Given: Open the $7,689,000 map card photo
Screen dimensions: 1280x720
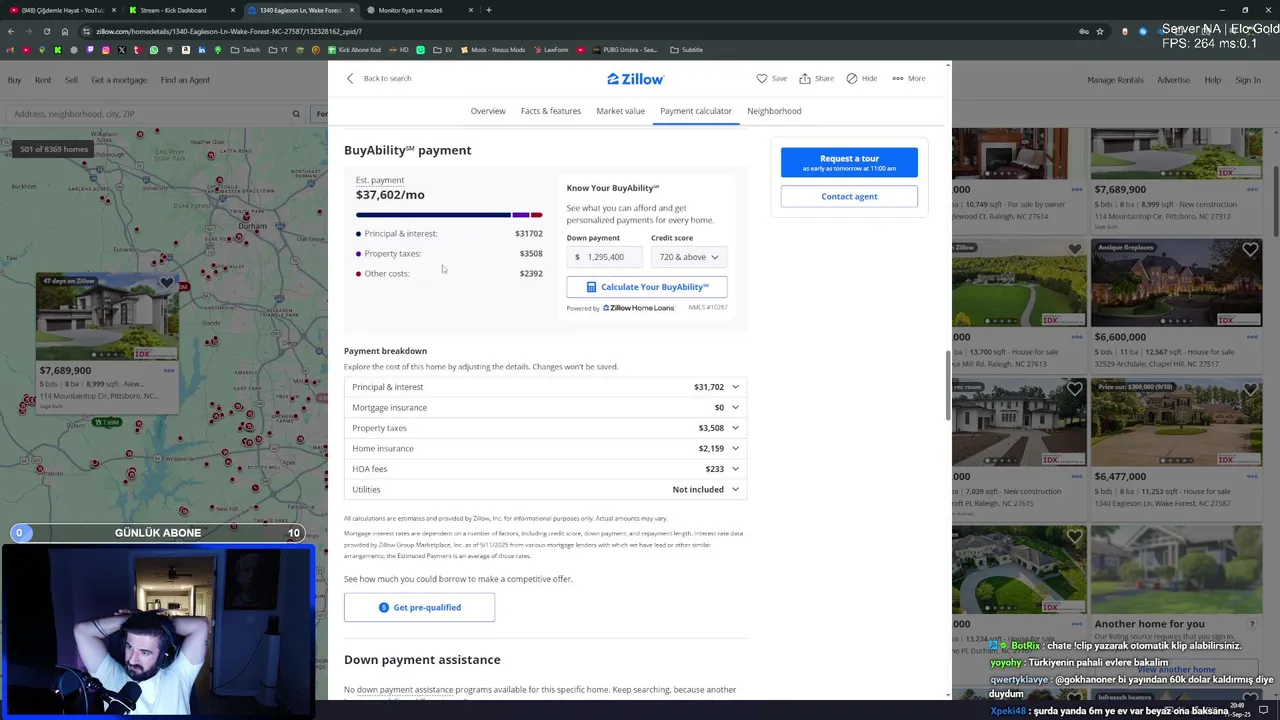Looking at the screenshot, I should click(x=107, y=317).
